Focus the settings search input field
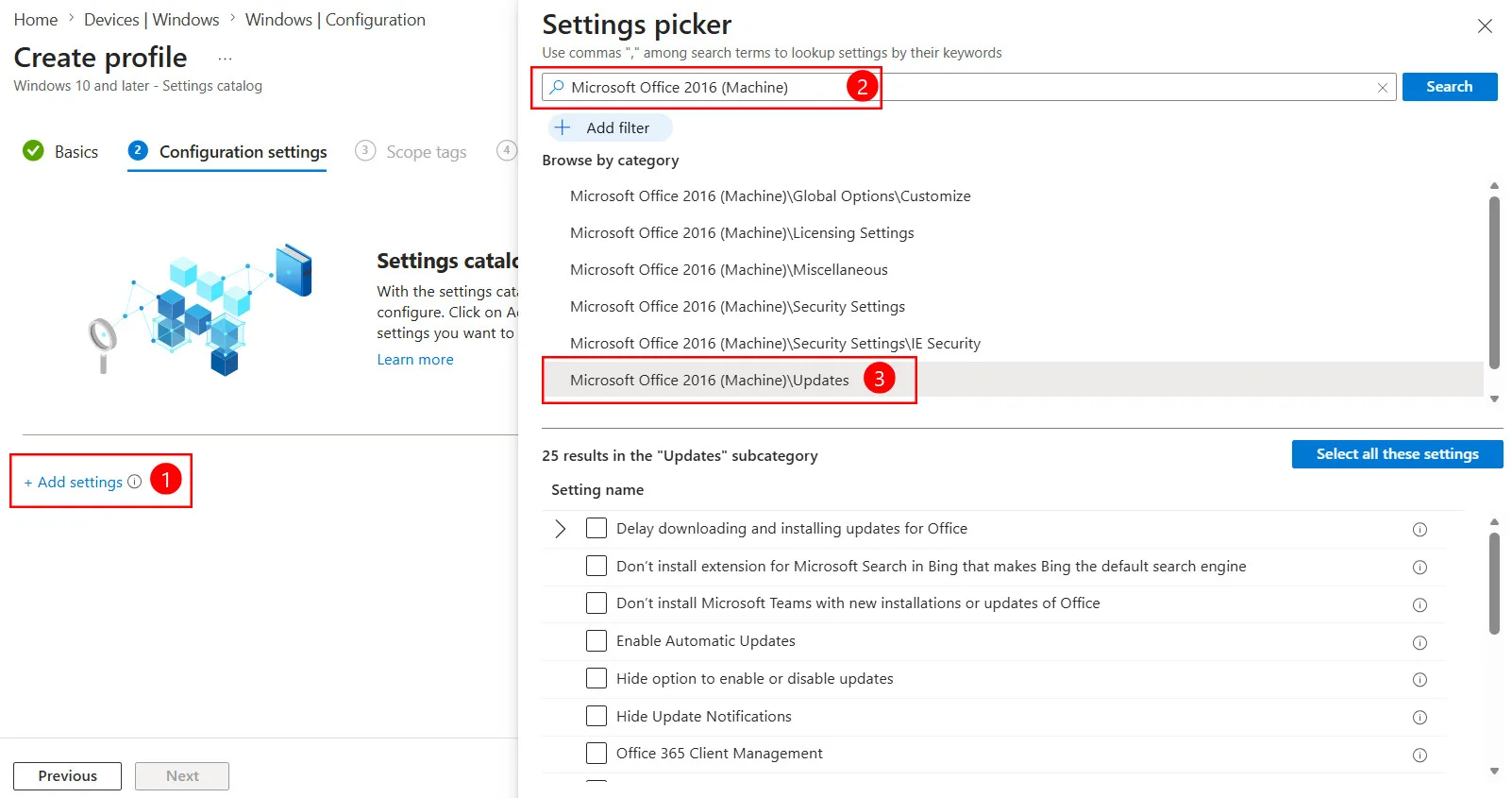Screen dimensions: 1512x798 (x=969, y=87)
